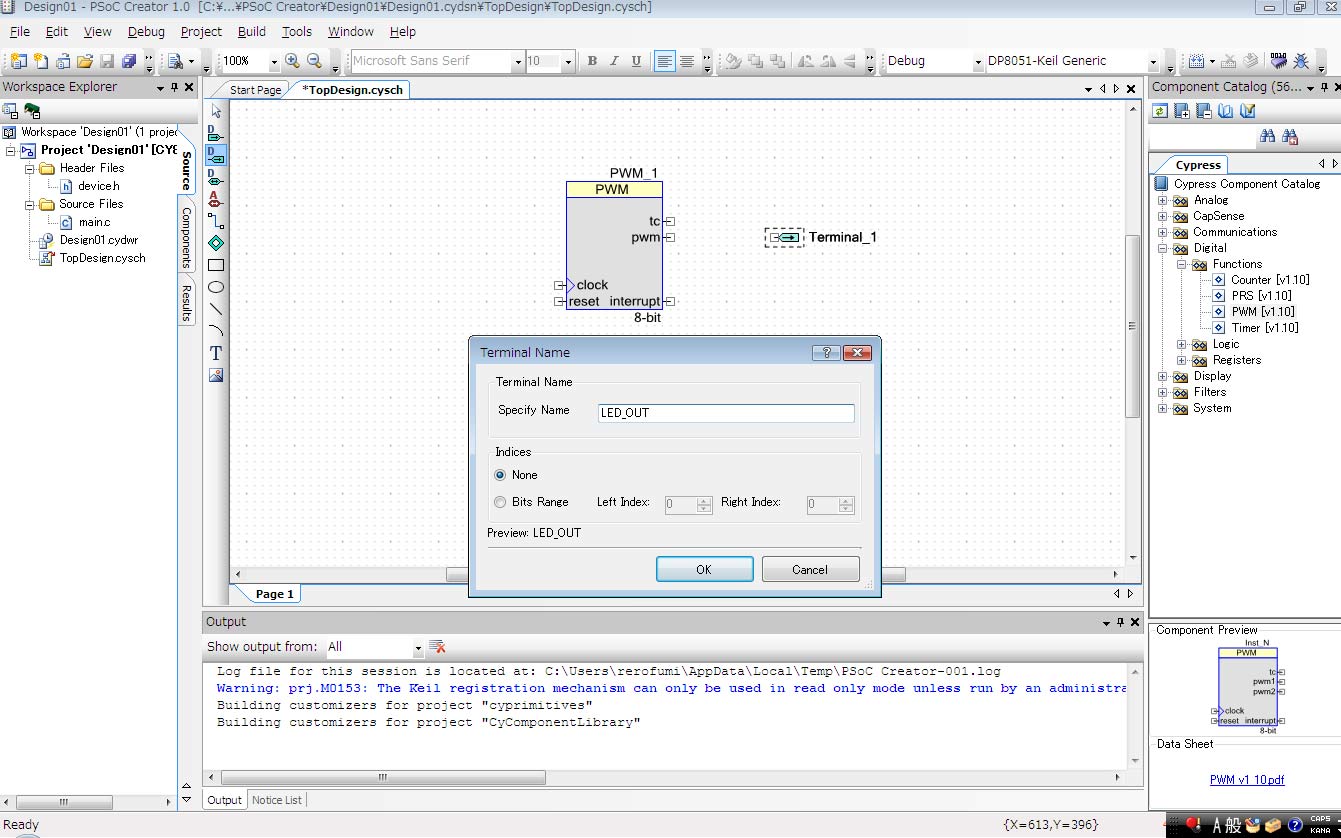The image size is (1341, 838).
Task: Switch to the Notice List tab
Action: (x=277, y=800)
